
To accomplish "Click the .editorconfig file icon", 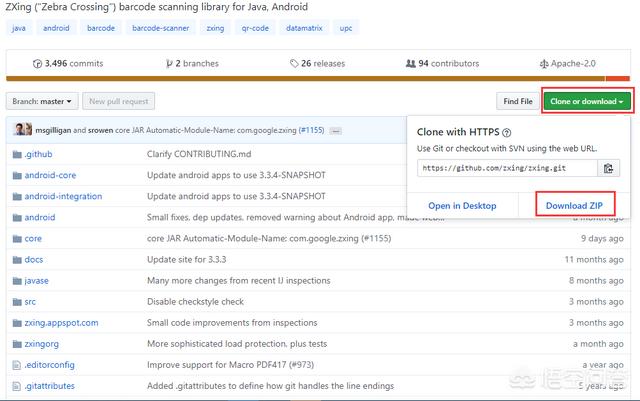I will 16,365.
